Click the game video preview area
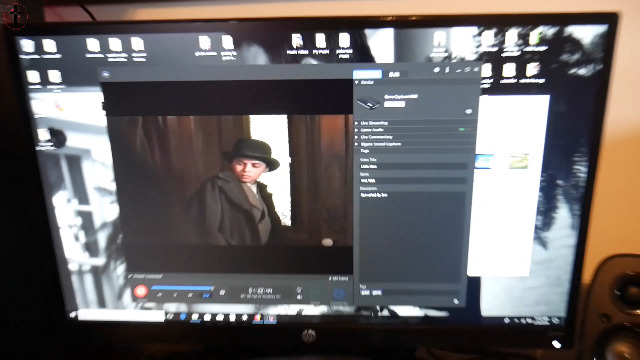 230,180
